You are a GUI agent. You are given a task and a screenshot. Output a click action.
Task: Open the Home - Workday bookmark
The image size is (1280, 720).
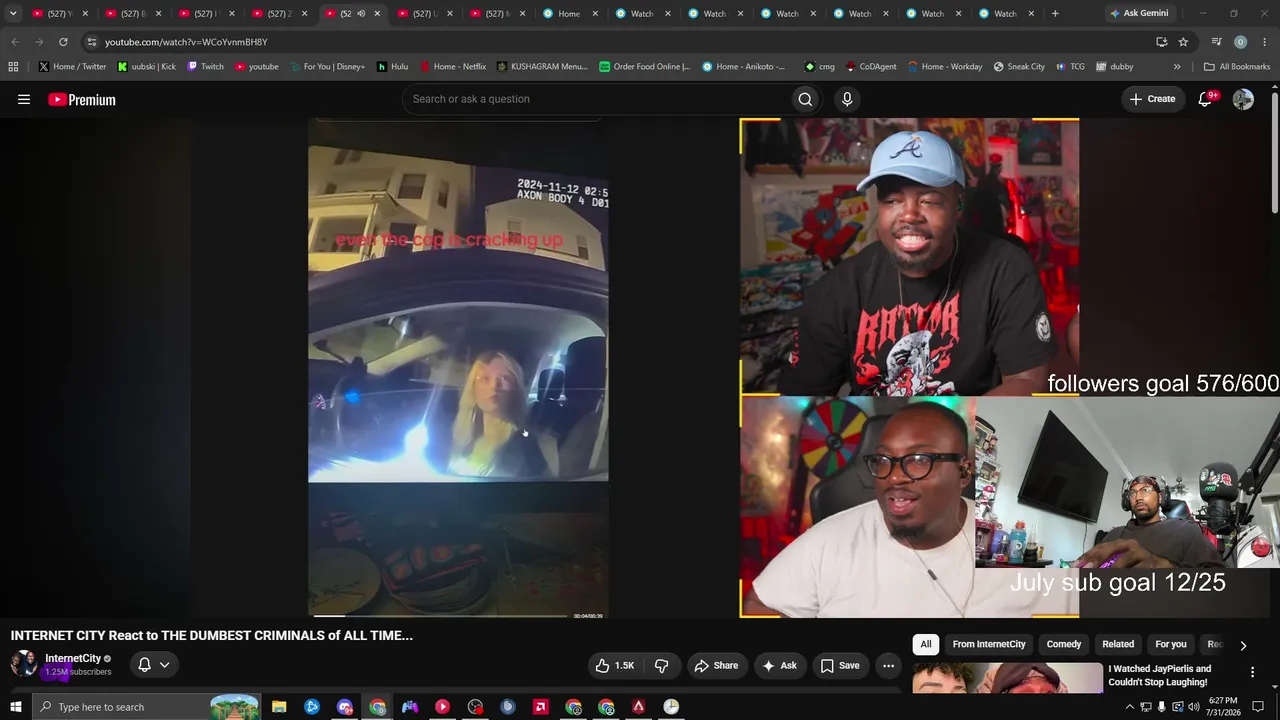coord(945,67)
